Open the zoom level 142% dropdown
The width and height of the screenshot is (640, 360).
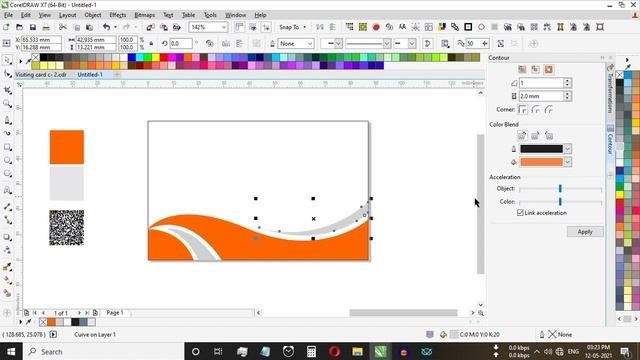[224, 27]
